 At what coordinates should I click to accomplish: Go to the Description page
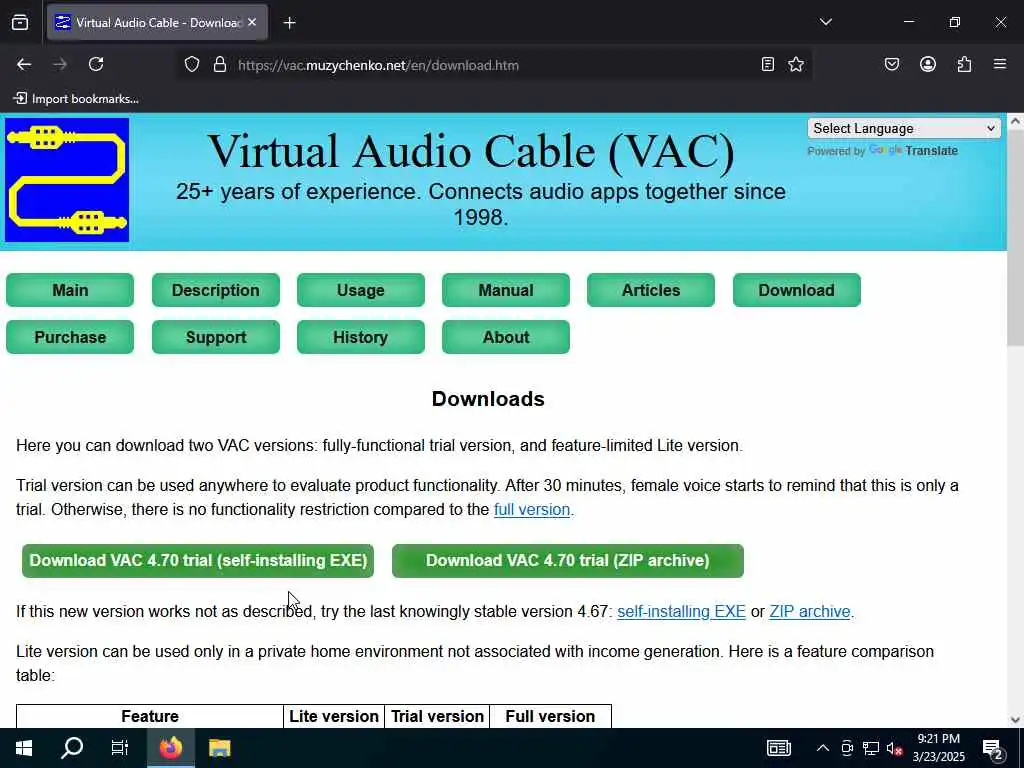(216, 290)
